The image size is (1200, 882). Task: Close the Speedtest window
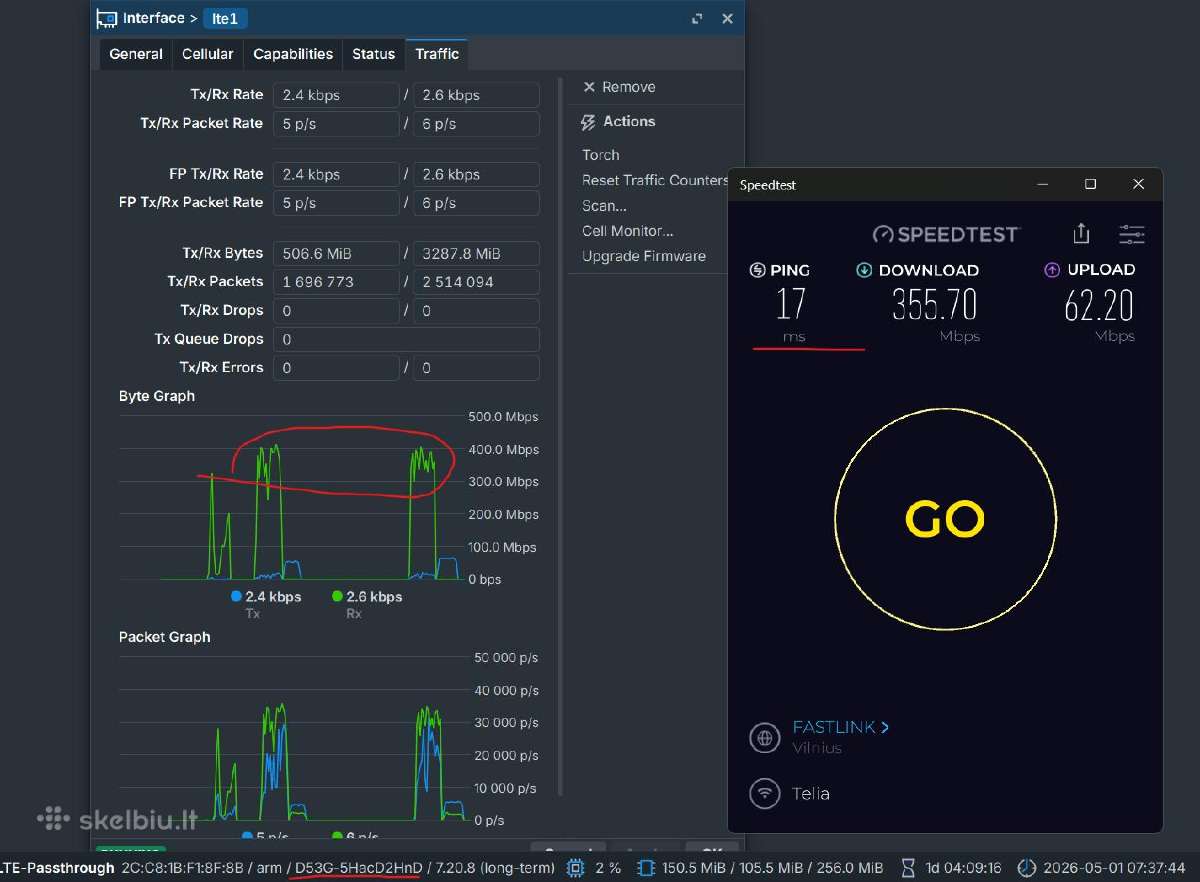point(1138,184)
